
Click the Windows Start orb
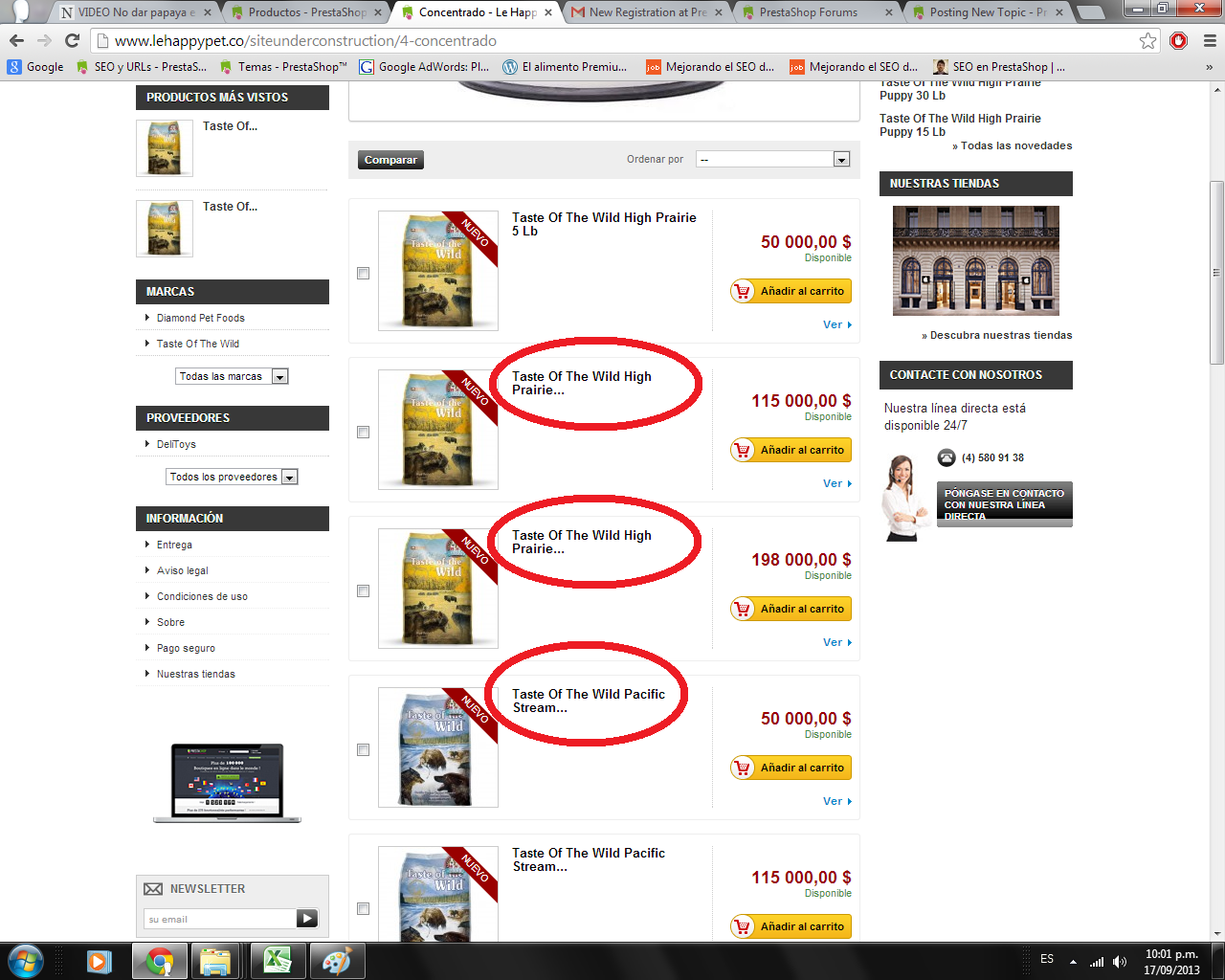[25, 961]
